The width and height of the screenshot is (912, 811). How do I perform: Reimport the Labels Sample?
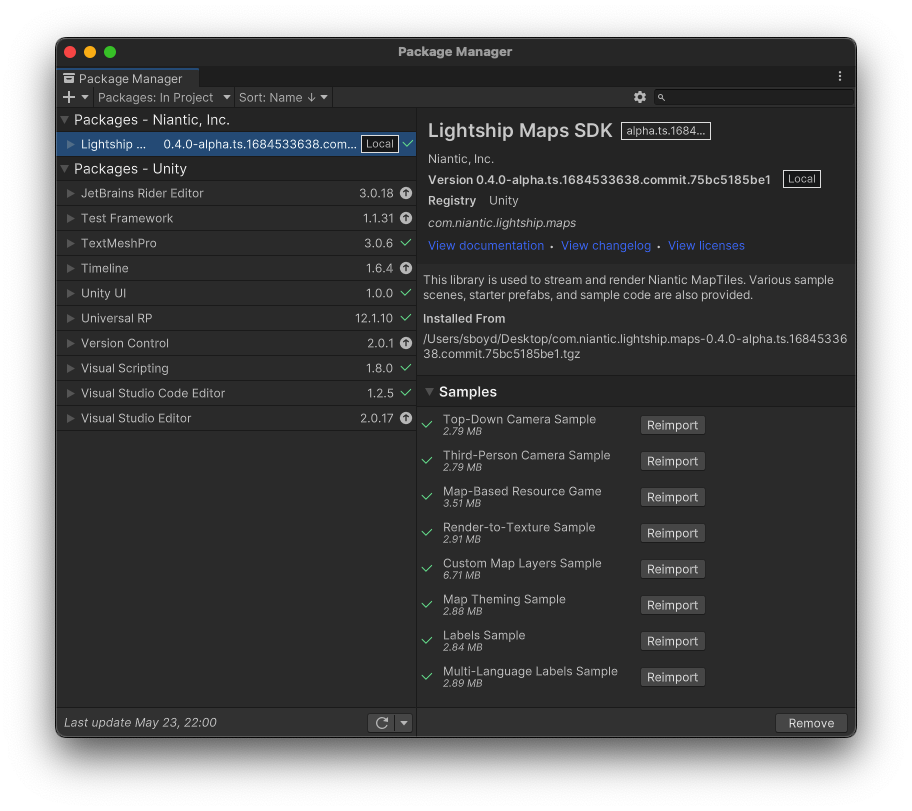(672, 642)
